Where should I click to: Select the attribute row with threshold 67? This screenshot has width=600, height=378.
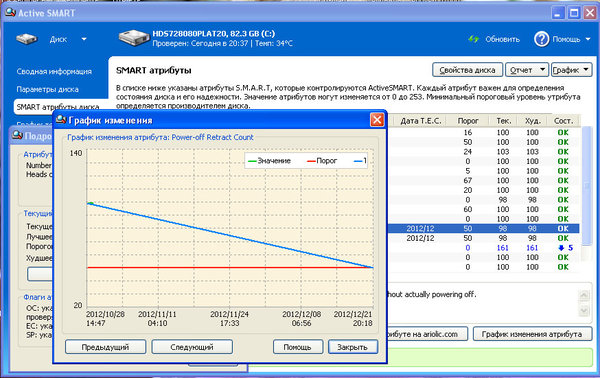483,181
